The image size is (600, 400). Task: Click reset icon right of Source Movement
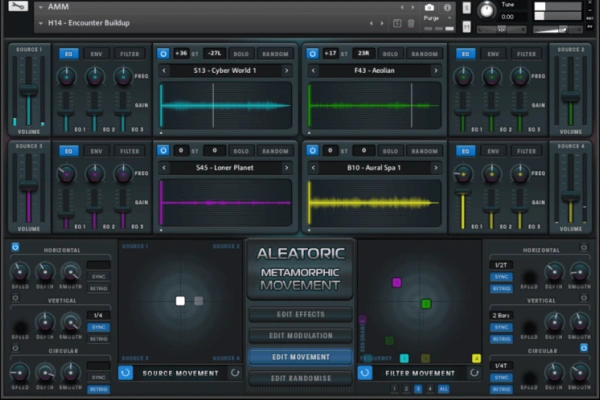[x=235, y=373]
